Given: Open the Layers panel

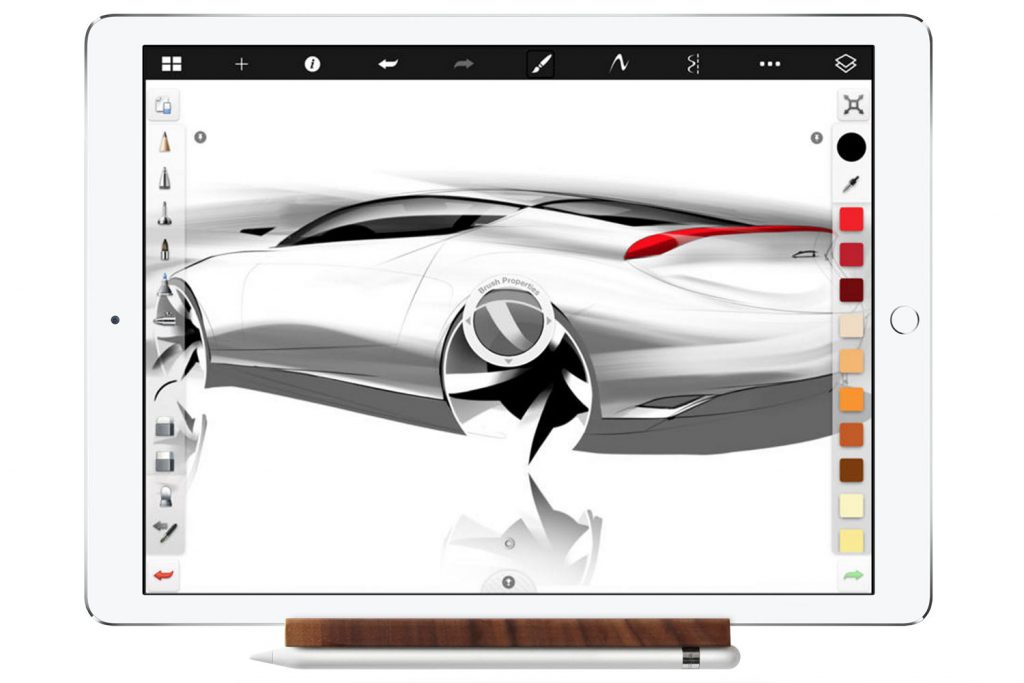Looking at the screenshot, I should 845,61.
